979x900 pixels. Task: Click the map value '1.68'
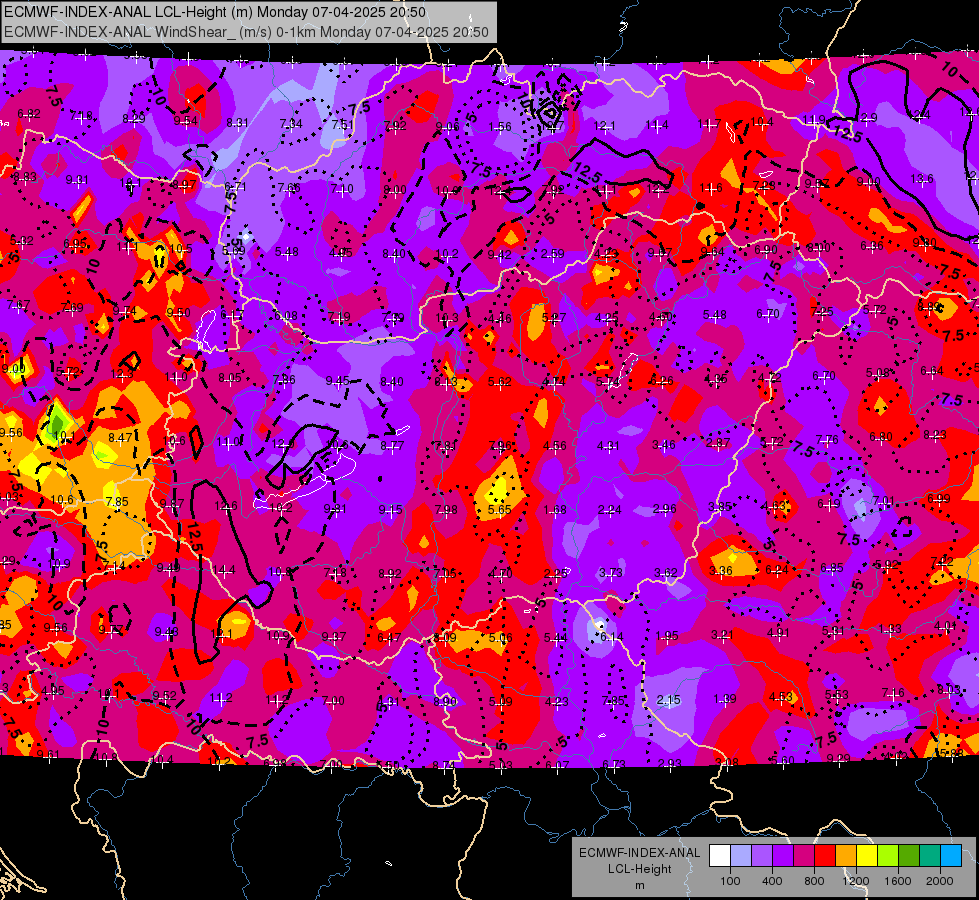(x=554, y=510)
